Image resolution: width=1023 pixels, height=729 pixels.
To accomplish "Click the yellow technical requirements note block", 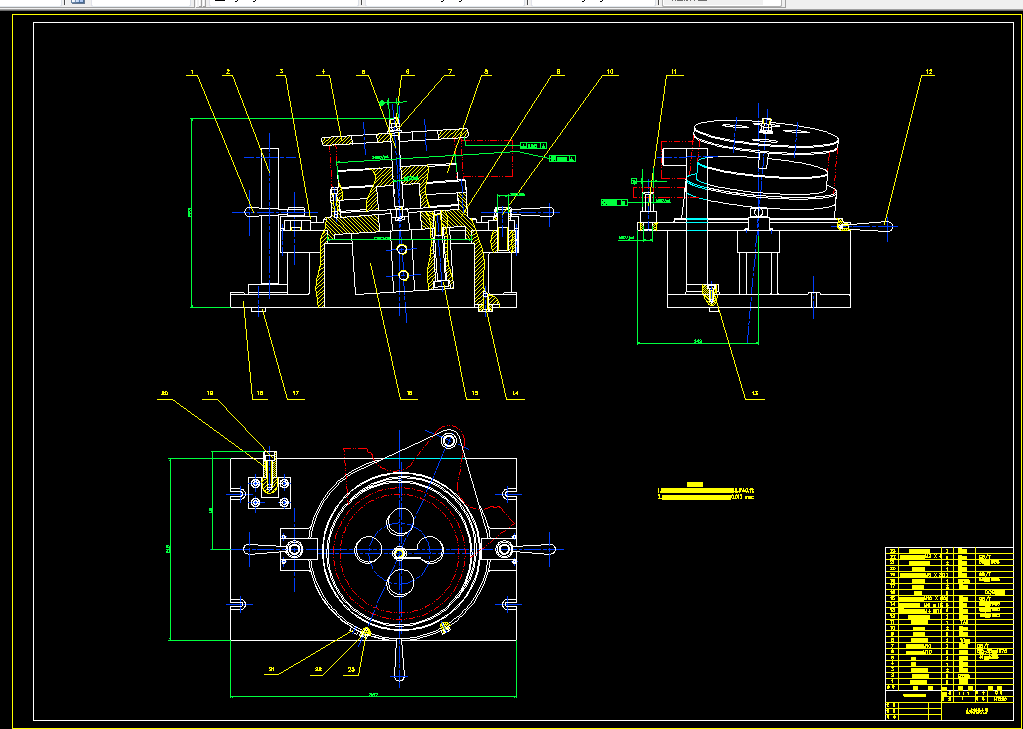I will [706, 491].
